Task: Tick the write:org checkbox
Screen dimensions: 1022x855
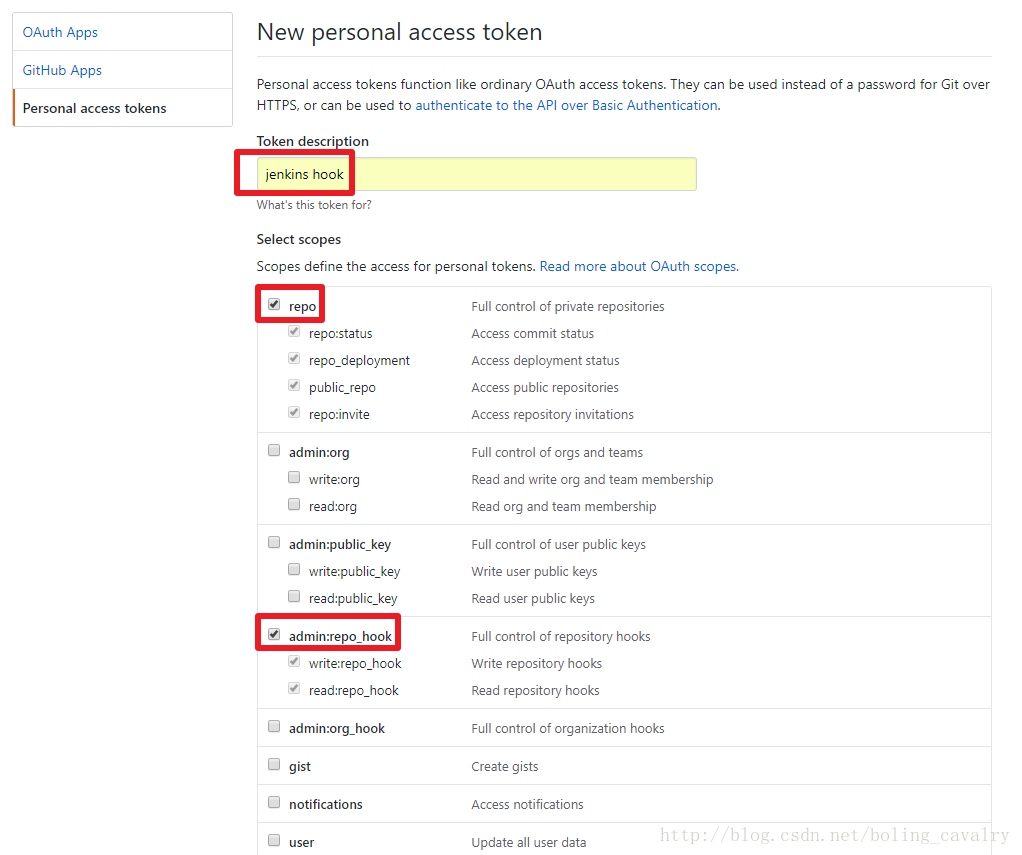Action: pos(294,477)
